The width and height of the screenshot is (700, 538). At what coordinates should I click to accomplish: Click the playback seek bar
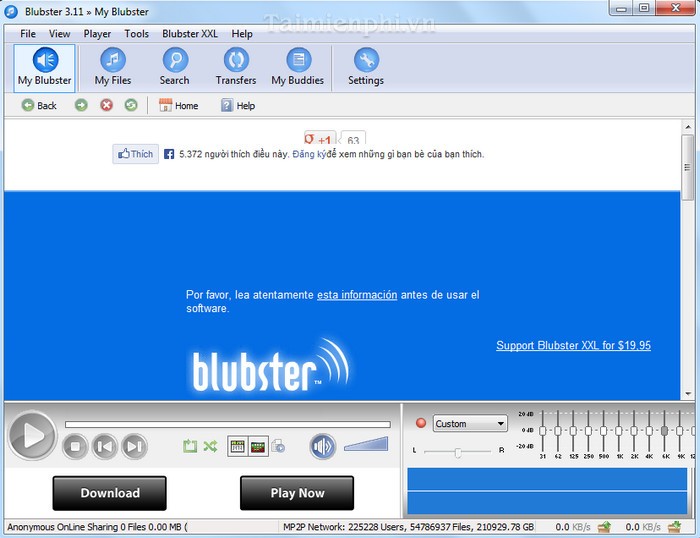[x=228, y=424]
